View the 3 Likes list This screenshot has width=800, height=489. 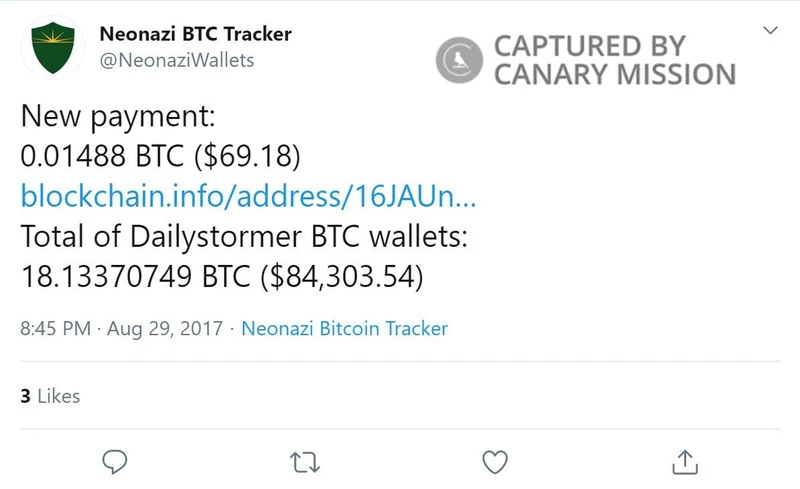[50, 396]
